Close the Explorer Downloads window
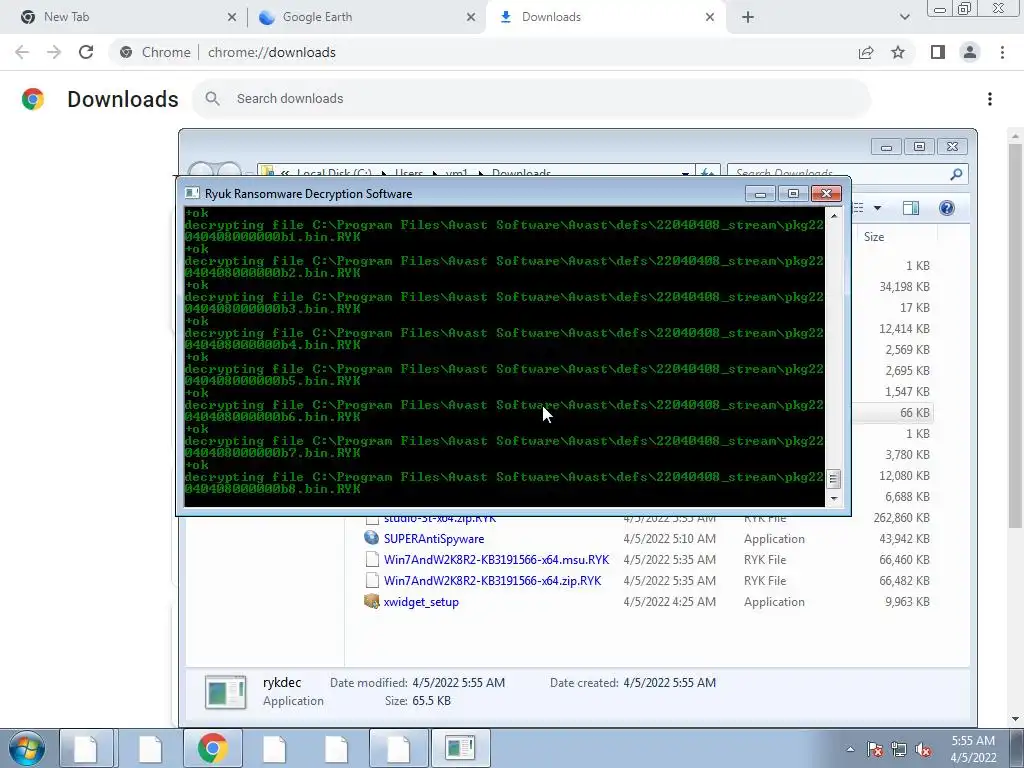Screen dimensions: 1024x768 952,147
